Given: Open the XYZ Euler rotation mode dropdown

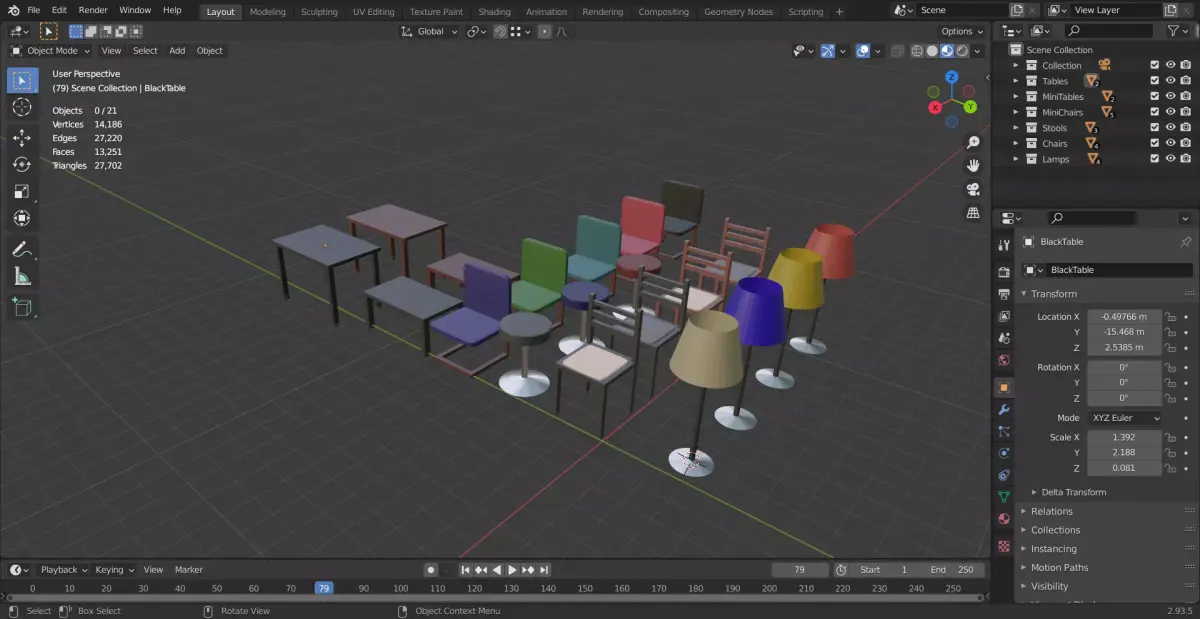Looking at the screenshot, I should click(x=1125, y=418).
